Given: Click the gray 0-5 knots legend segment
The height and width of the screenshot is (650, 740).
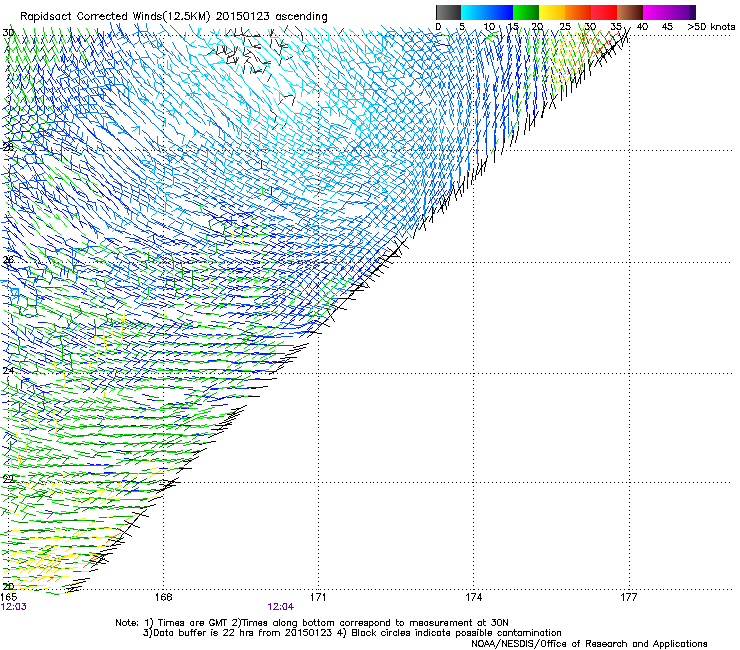Looking at the screenshot, I should 448,12.
